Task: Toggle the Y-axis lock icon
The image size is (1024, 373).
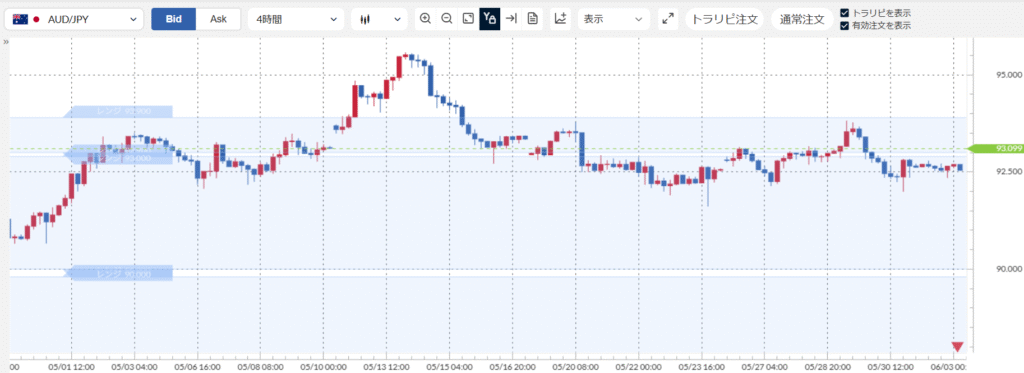Action: coord(490,19)
